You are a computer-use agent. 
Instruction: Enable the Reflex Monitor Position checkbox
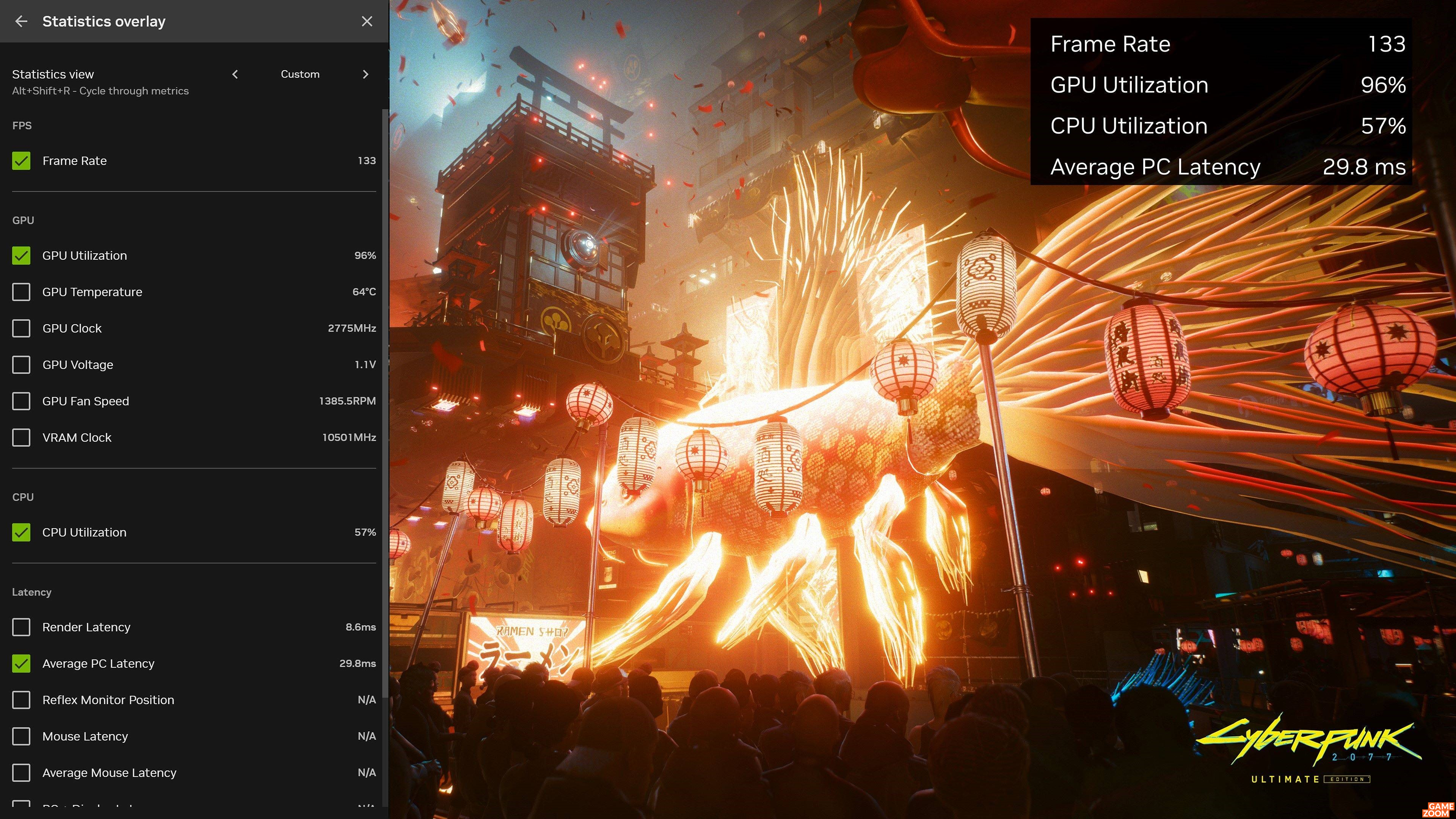tap(22, 700)
